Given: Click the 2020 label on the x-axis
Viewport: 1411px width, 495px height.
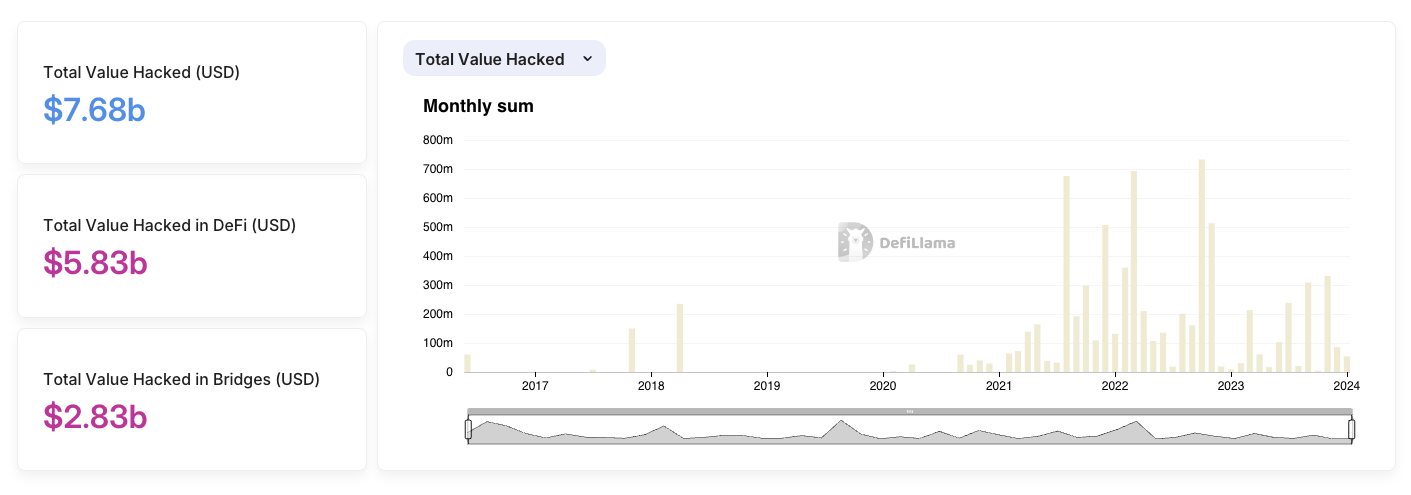Looking at the screenshot, I should click(882, 386).
